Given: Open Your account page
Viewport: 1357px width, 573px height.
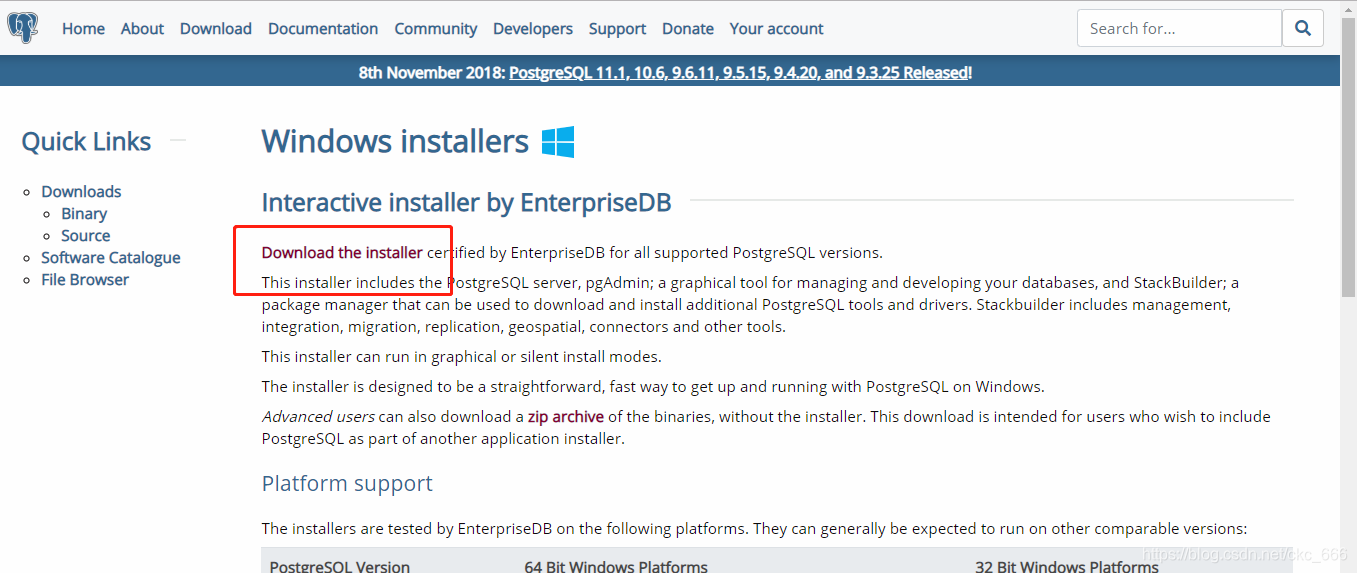Looking at the screenshot, I should pyautogui.click(x=777, y=29).
